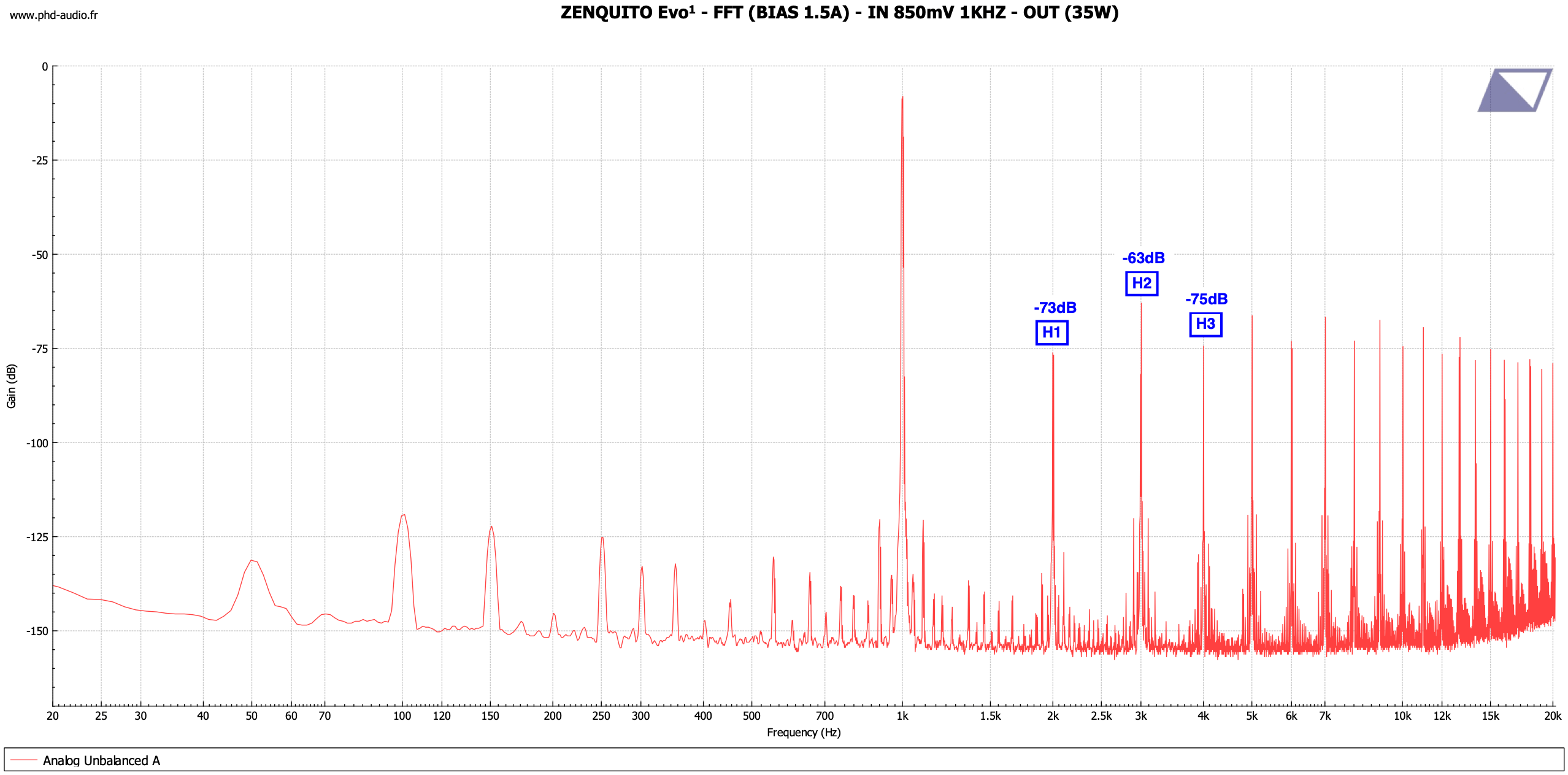
Task: Click the -100 gain tick label
Action: 37,443
